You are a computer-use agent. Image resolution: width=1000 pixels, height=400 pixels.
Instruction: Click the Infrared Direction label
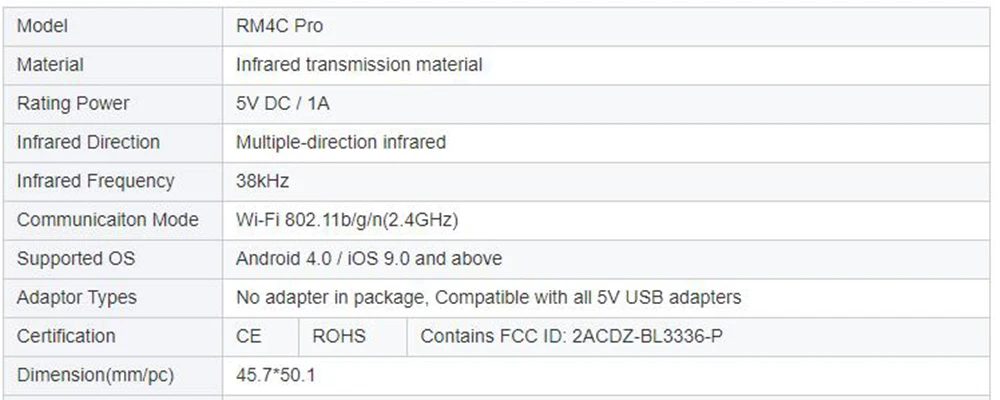coord(88,142)
